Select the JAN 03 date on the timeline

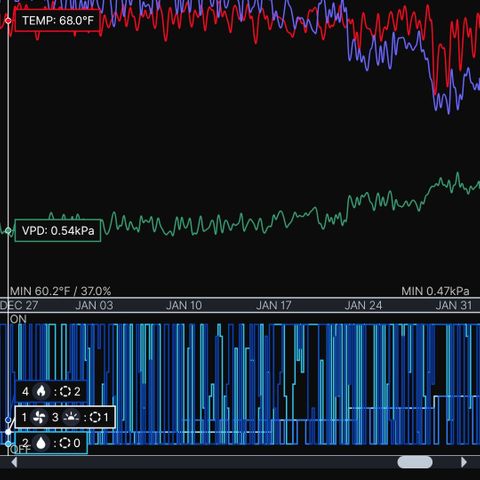pos(94,305)
